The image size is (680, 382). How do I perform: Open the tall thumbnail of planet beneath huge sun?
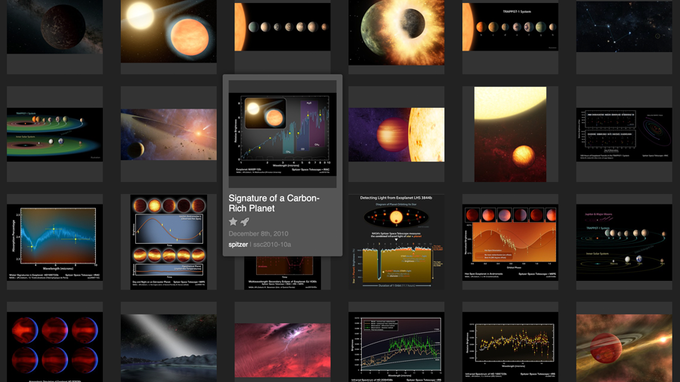pyautogui.click(x=510, y=134)
